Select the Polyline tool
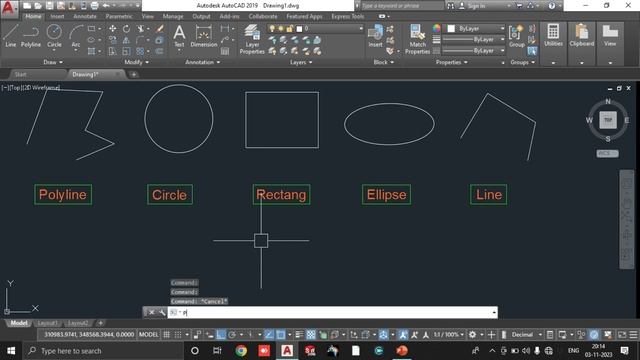 (31, 36)
